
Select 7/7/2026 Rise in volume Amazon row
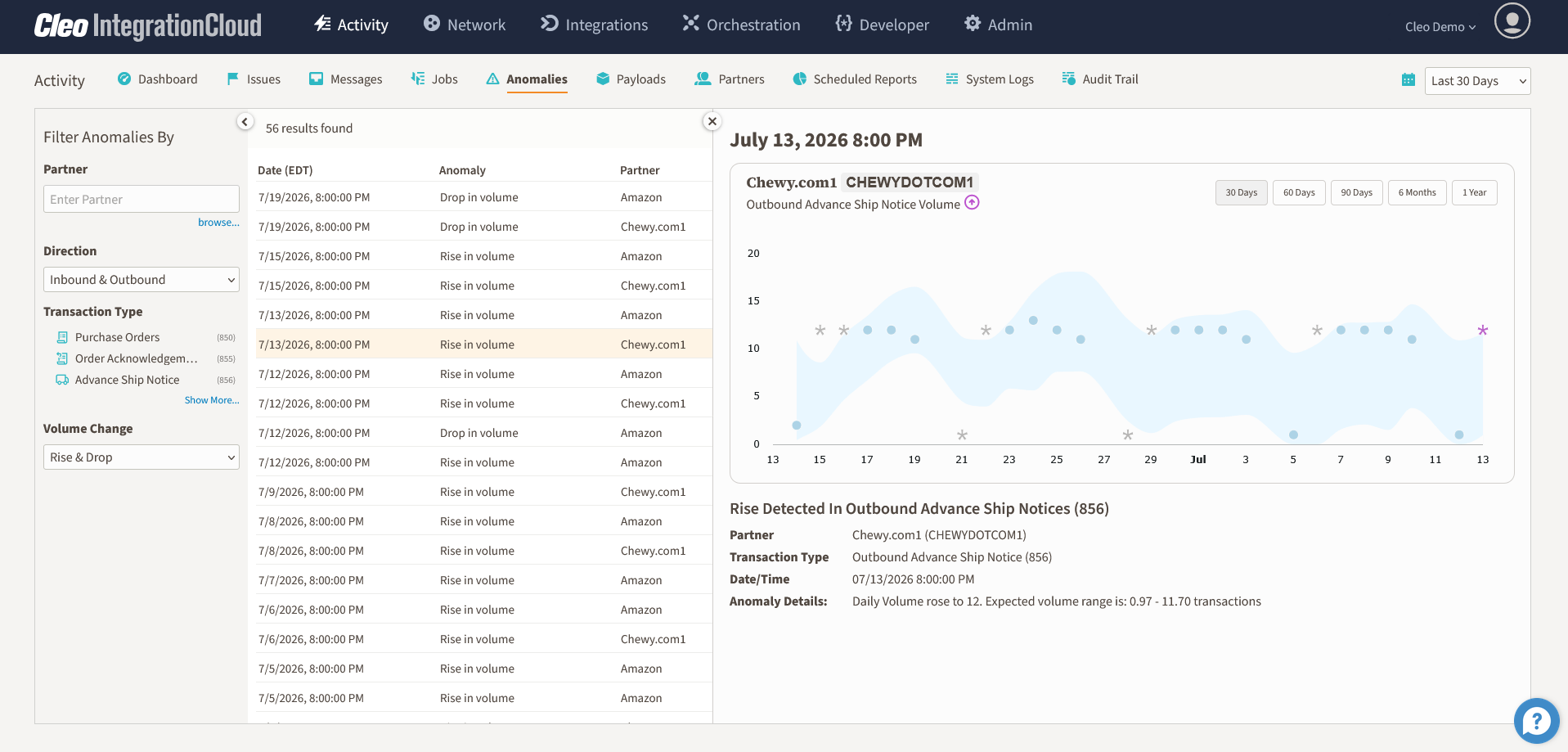(484, 580)
